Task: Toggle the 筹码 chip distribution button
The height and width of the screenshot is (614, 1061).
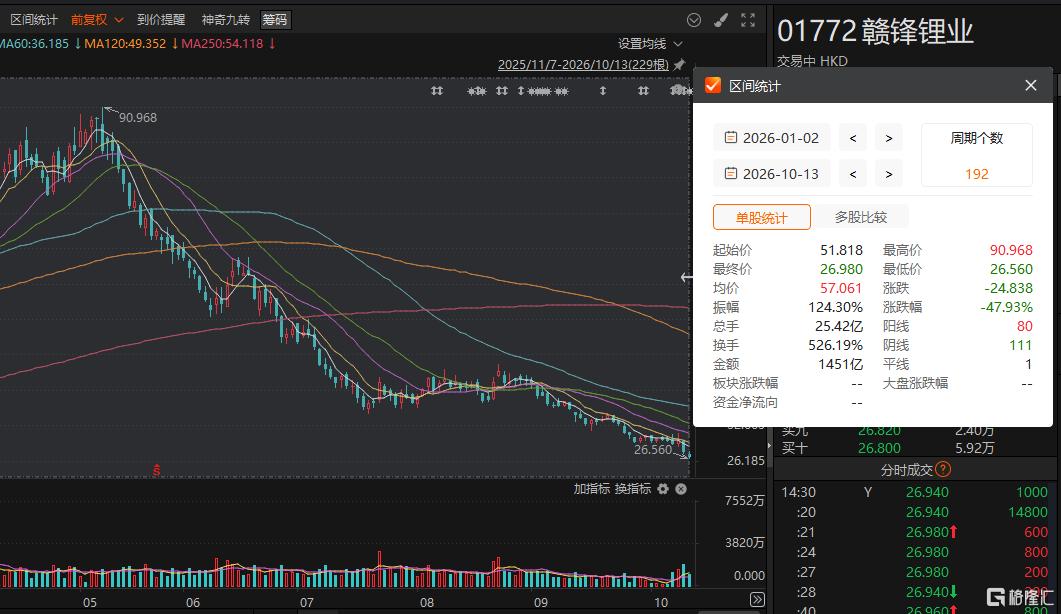Action: tap(275, 20)
